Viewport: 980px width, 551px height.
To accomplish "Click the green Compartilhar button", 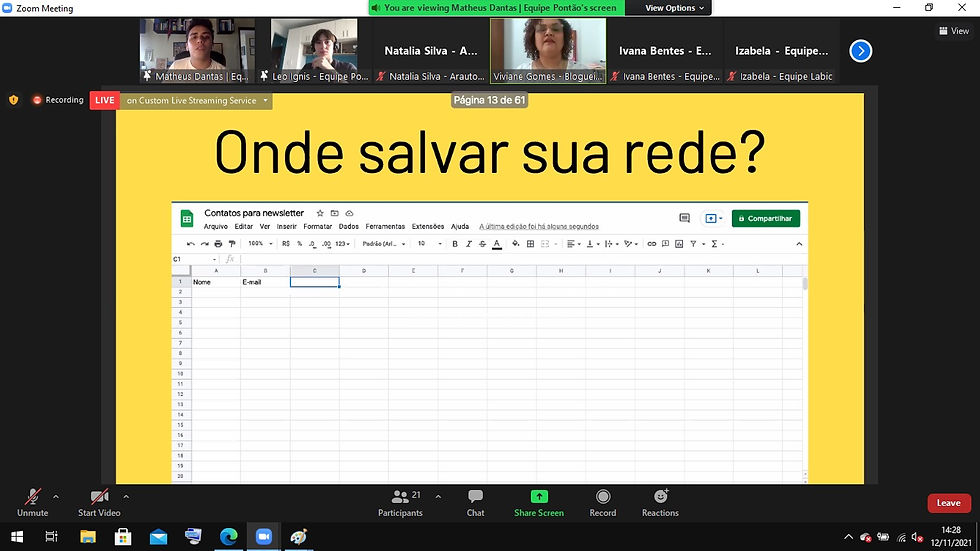I will pos(766,219).
